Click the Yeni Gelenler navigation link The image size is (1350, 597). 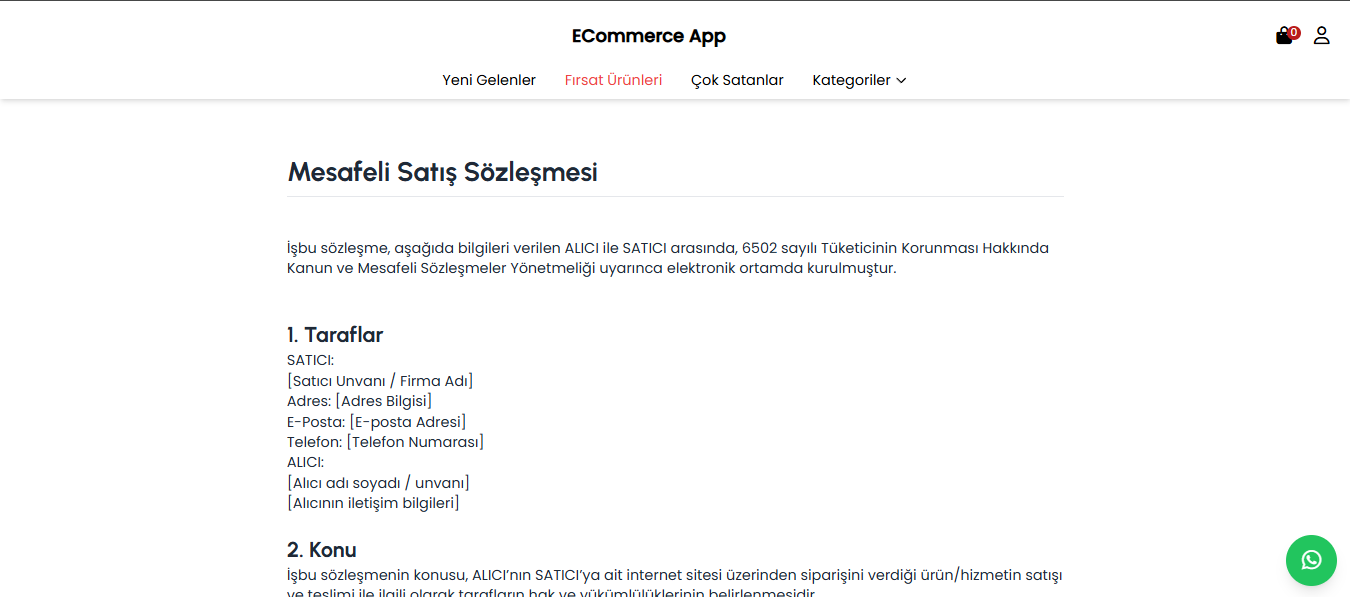tap(489, 80)
